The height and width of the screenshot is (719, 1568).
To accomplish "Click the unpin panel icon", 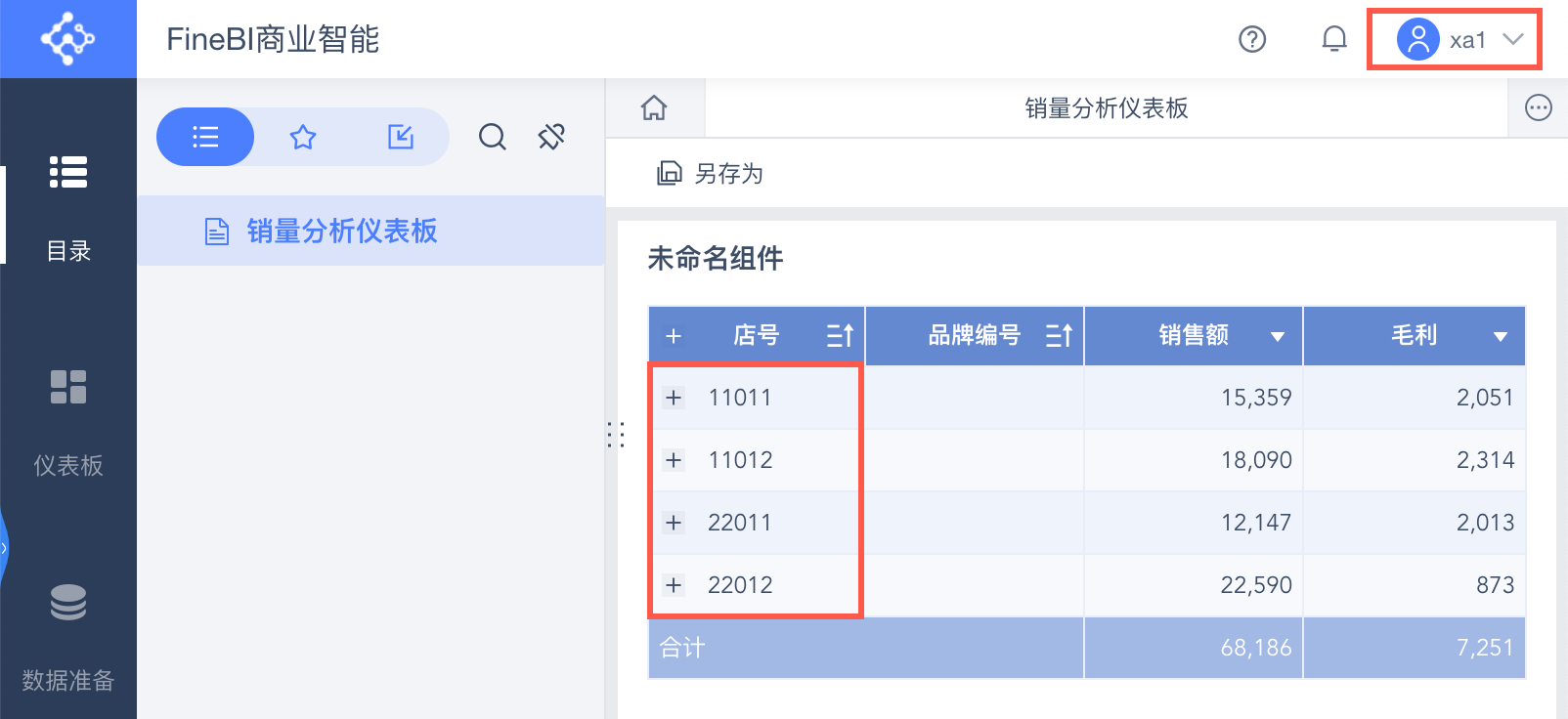I will tap(551, 137).
